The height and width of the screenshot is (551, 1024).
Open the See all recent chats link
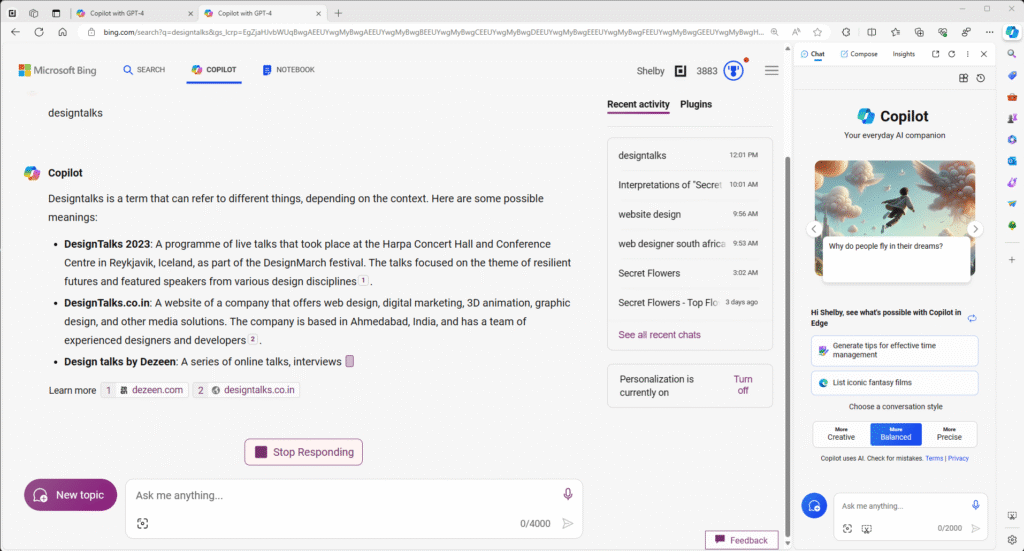pos(659,334)
